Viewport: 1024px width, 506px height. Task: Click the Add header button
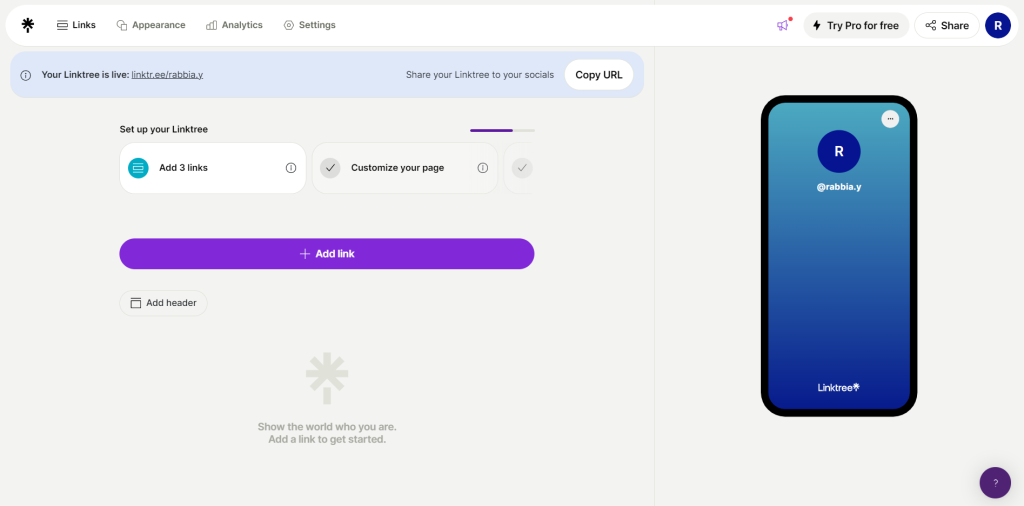(x=163, y=303)
